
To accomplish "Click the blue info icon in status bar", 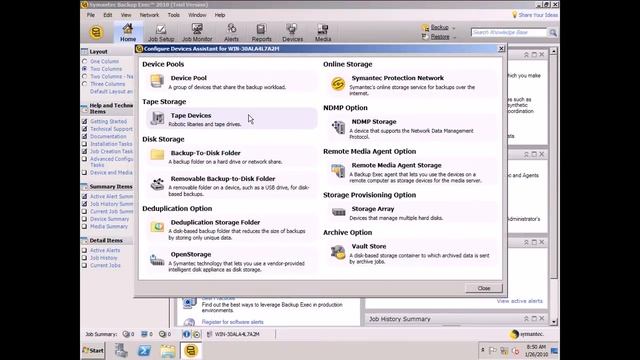I will click(186, 334).
